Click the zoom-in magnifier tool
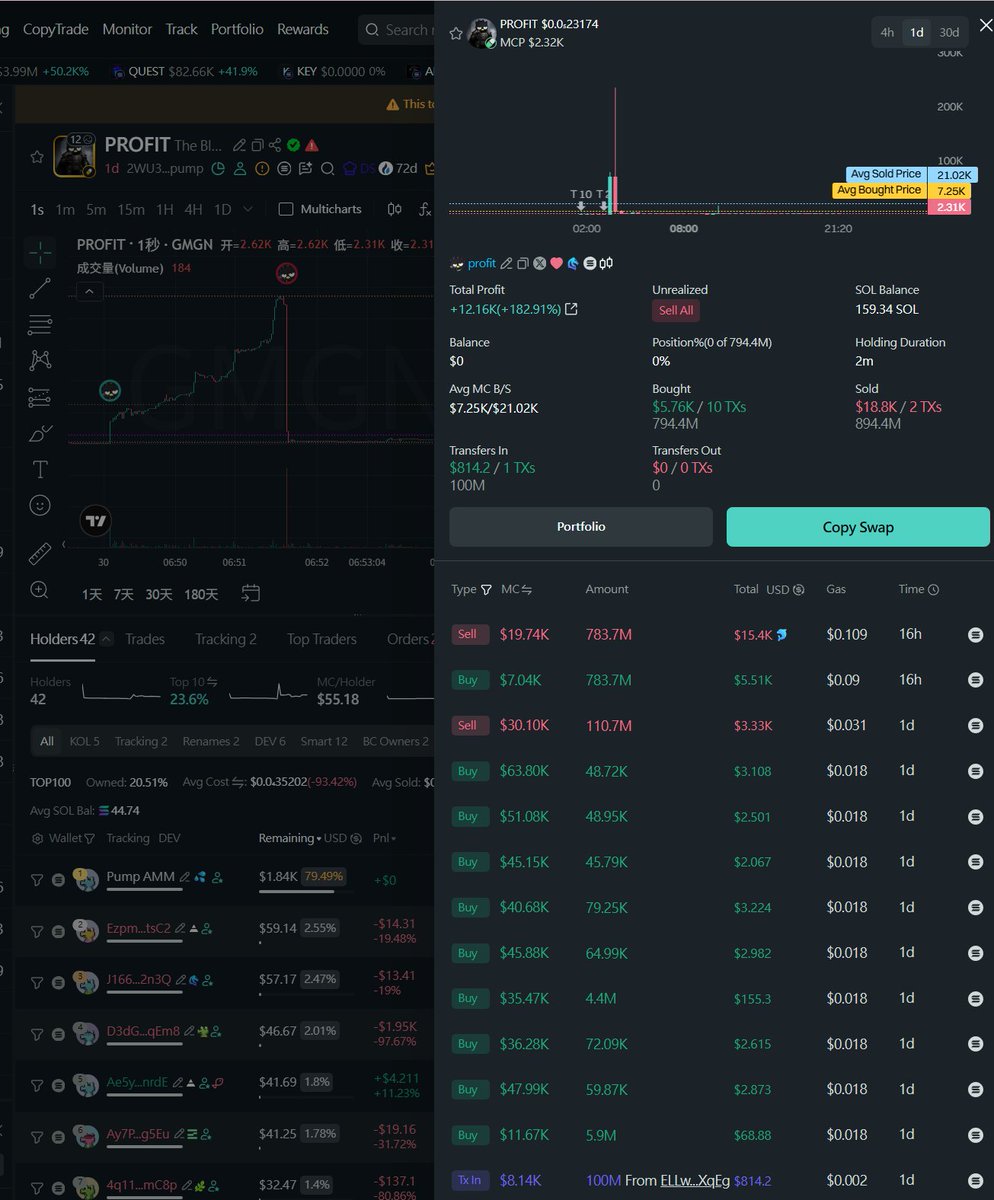This screenshot has height=1200, width=994. point(40,590)
